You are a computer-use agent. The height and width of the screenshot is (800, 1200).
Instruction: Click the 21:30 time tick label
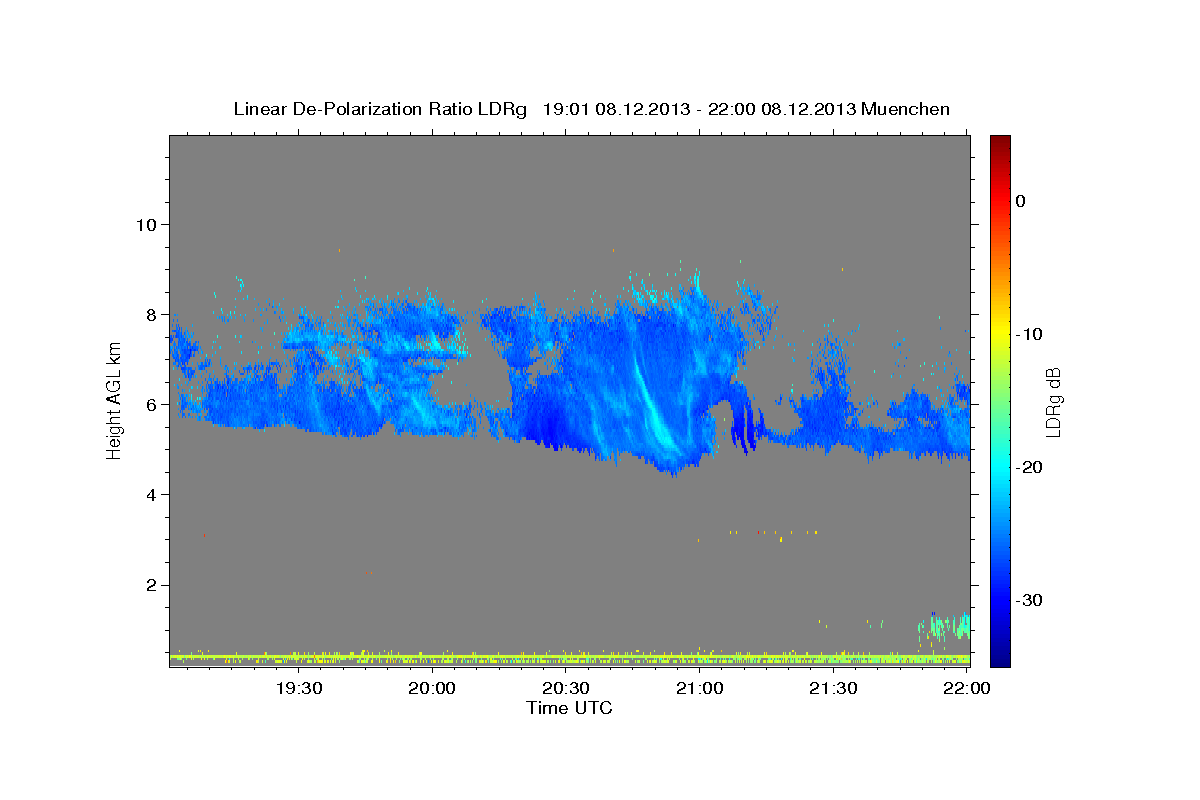(x=833, y=688)
